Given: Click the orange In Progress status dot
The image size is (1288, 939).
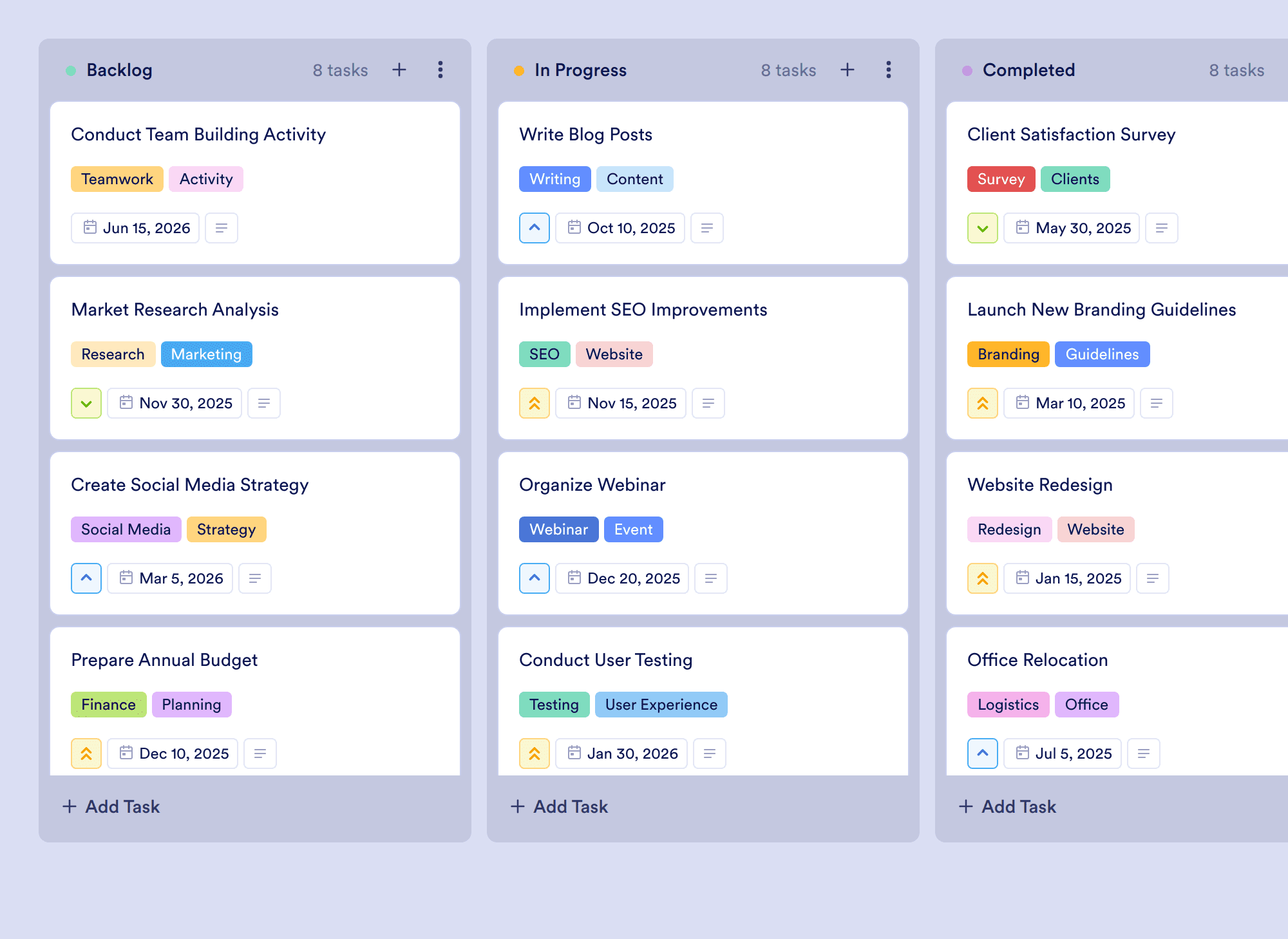Looking at the screenshot, I should (x=519, y=71).
